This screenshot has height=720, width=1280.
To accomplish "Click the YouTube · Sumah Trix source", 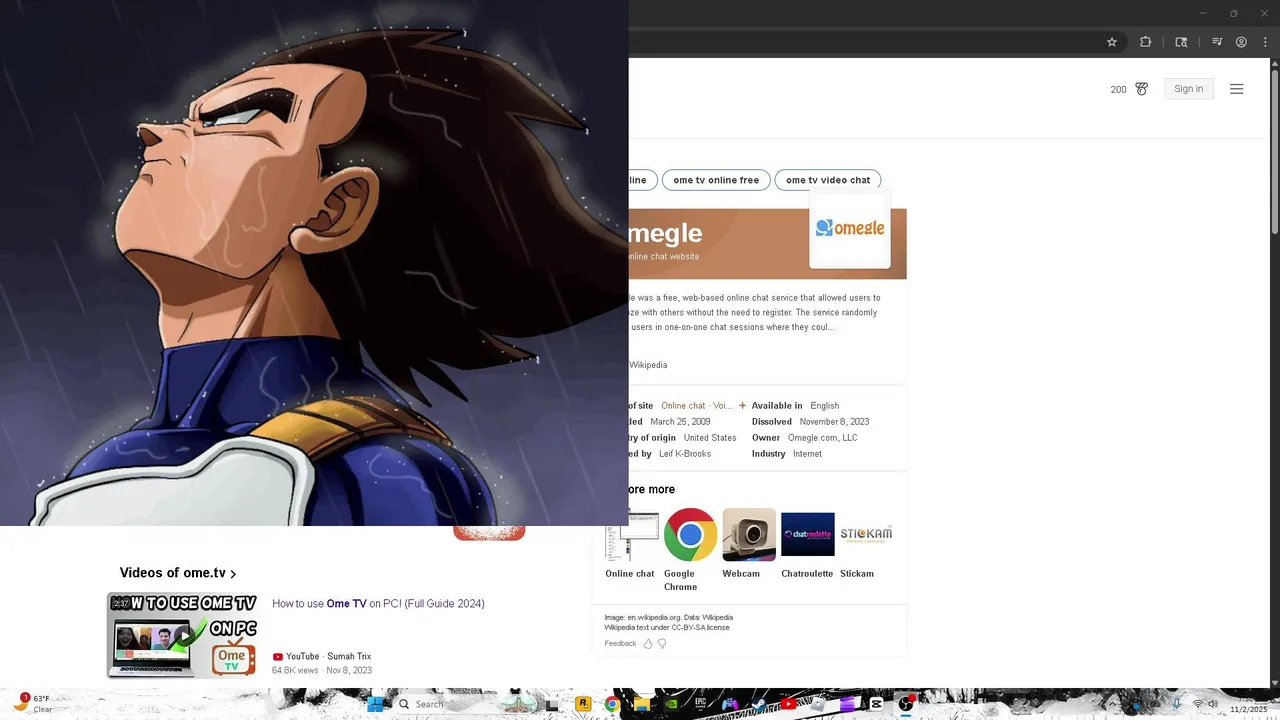I will click(321, 657).
